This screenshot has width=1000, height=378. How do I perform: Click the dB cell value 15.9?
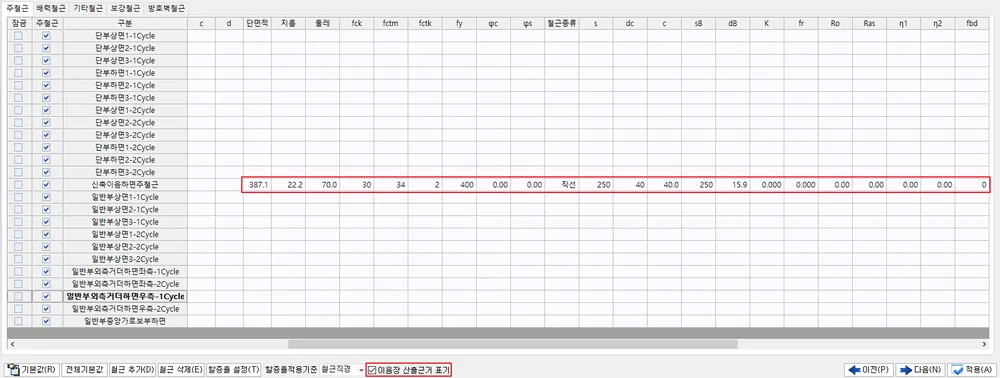733,185
